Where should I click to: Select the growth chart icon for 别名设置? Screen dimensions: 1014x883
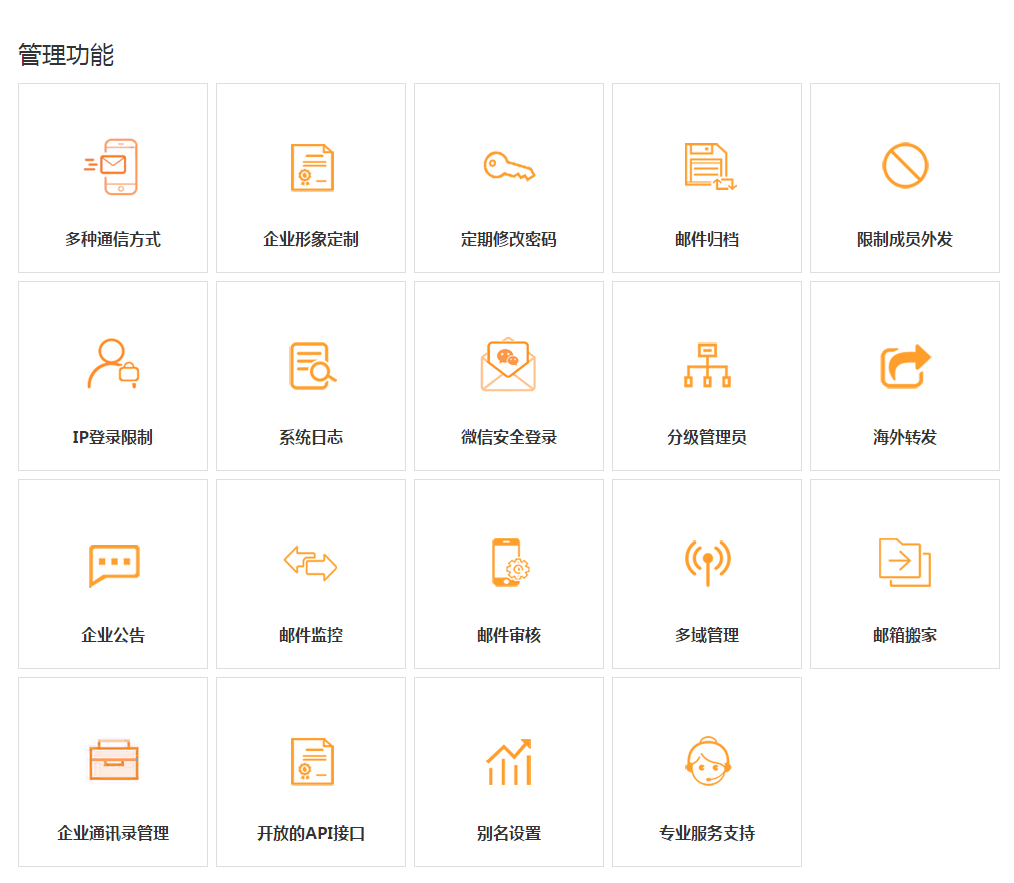pyautogui.click(x=509, y=762)
